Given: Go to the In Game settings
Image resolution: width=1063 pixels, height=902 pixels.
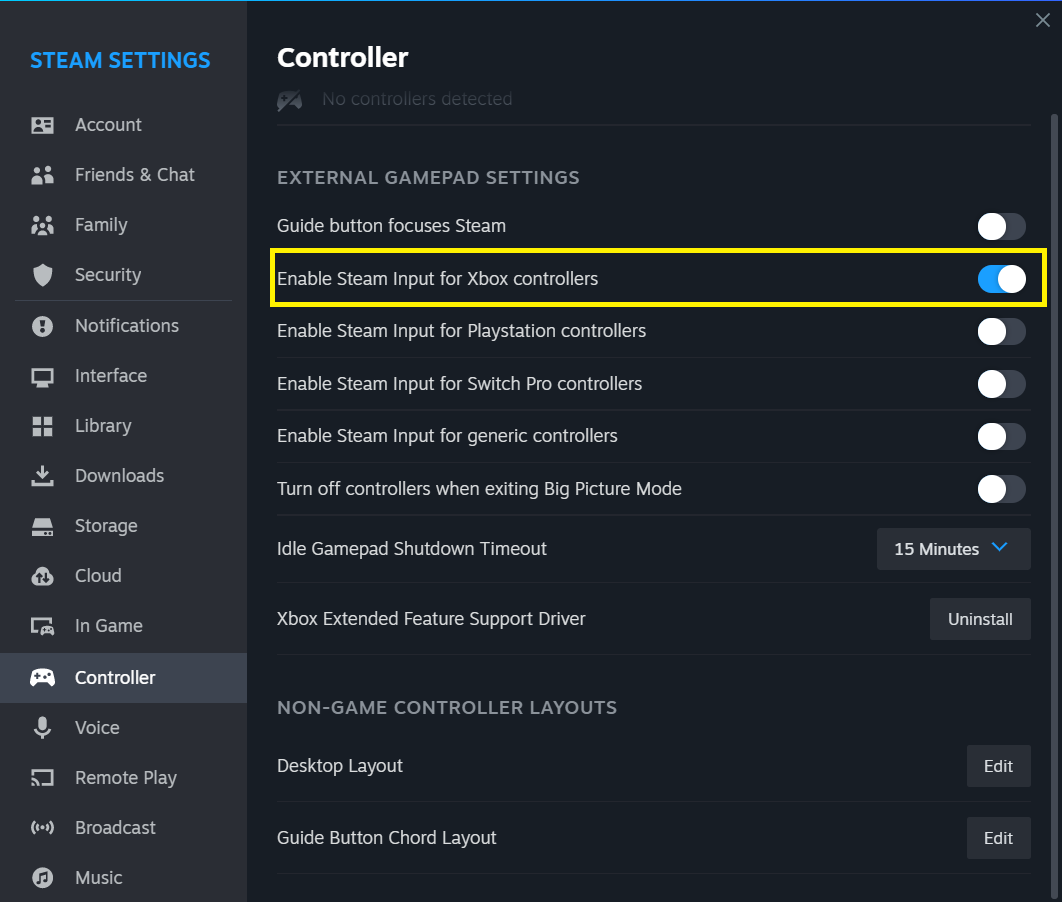Looking at the screenshot, I should coord(108,626).
